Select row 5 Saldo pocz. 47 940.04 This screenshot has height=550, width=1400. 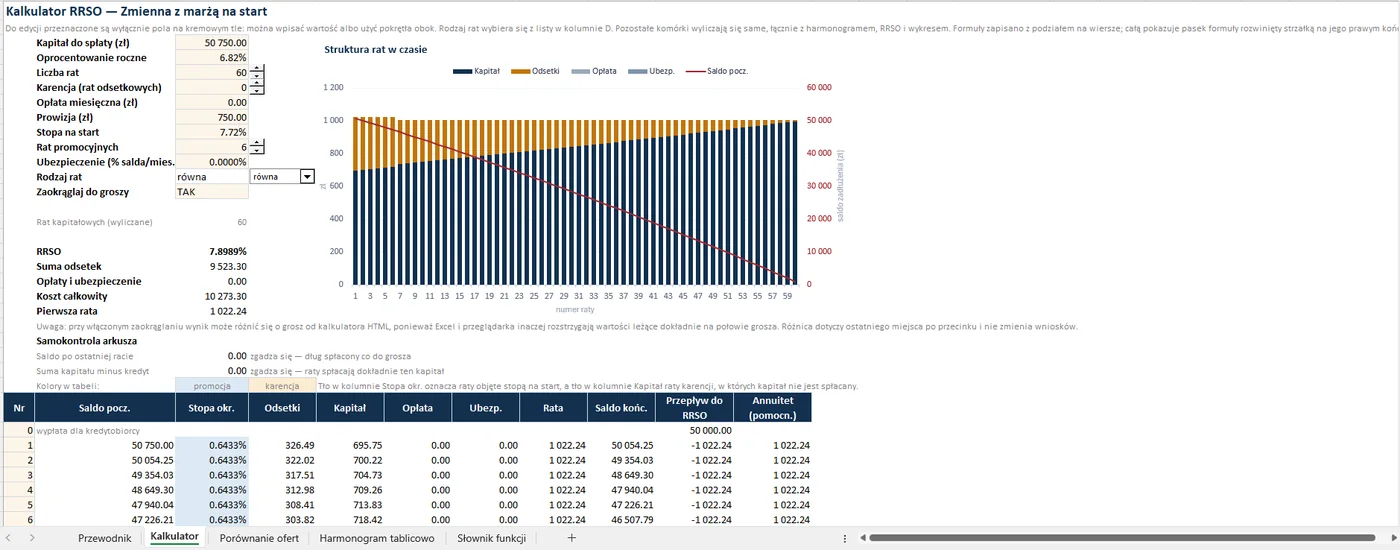pyautogui.click(x=105, y=505)
